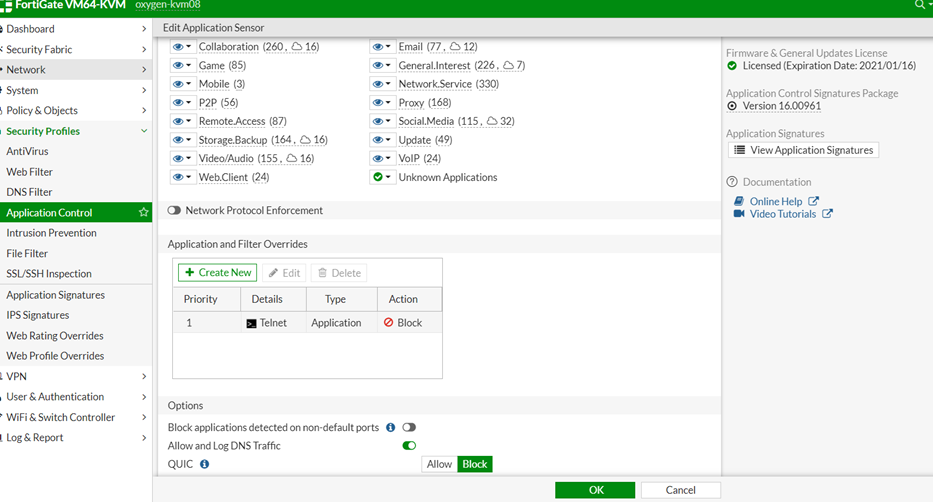Screen dimensions: 933x502
Task: Open the Online Help link
Action: coord(776,201)
